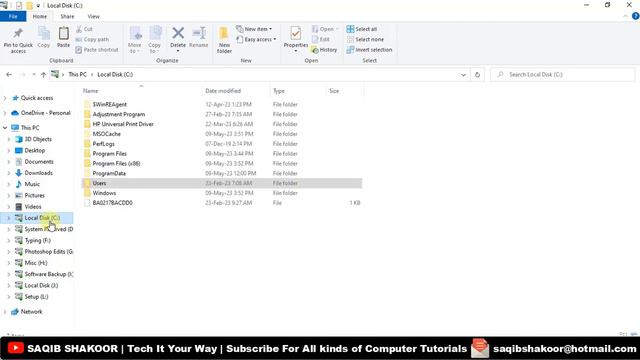Click Pin to Quick access icon
Viewport: 640px width, 360px height.
tap(18, 33)
